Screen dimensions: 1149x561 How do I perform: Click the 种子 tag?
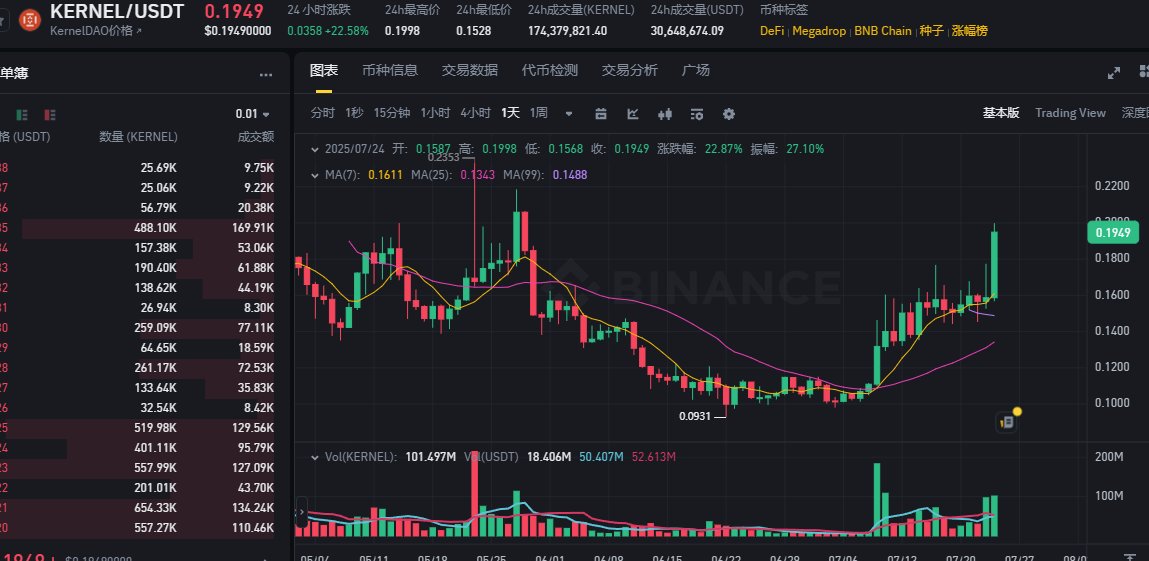[x=931, y=31]
